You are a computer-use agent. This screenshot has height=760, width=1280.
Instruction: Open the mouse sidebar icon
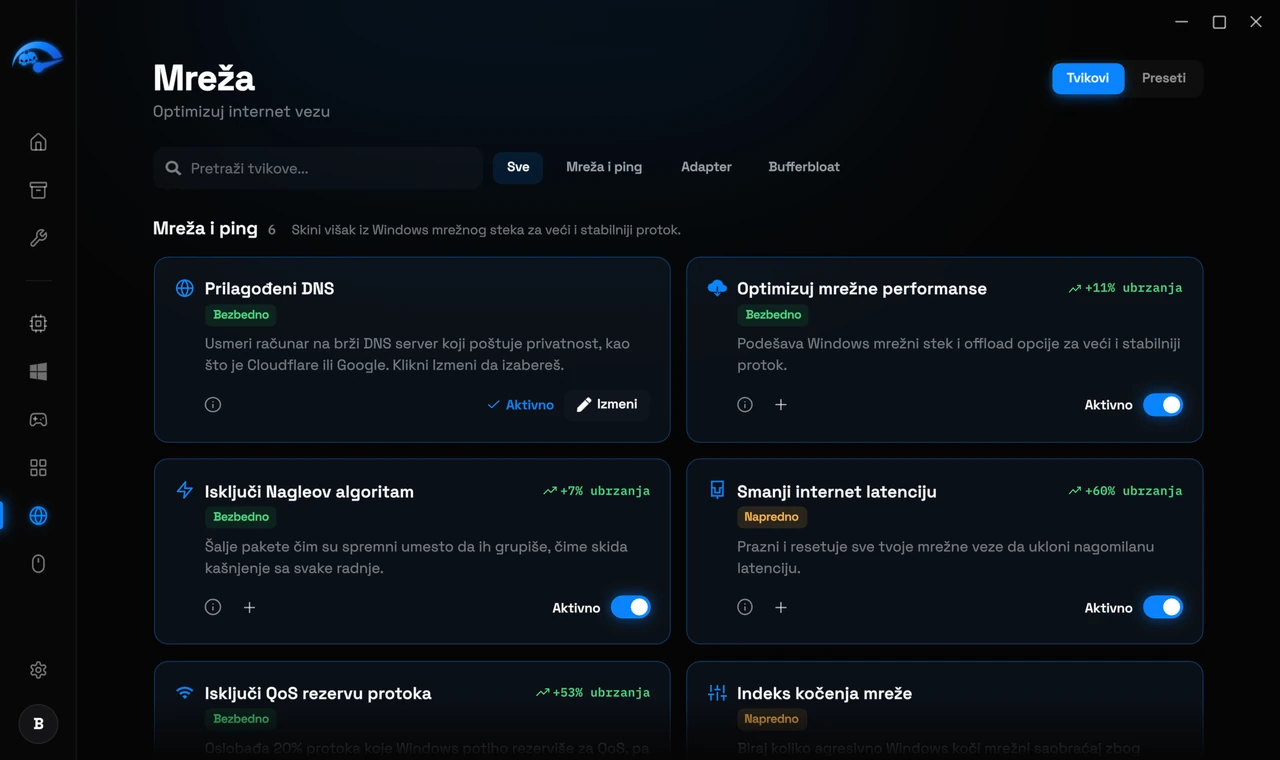coord(38,564)
